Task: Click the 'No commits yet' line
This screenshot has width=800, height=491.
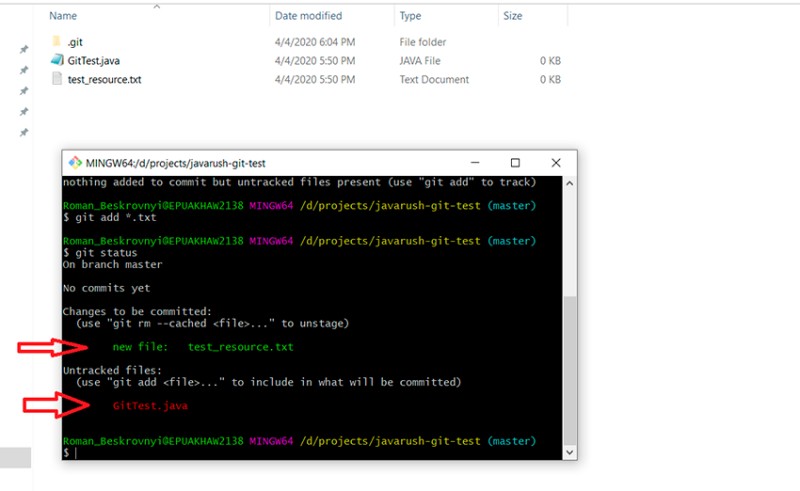Action: pyautogui.click(x=106, y=288)
